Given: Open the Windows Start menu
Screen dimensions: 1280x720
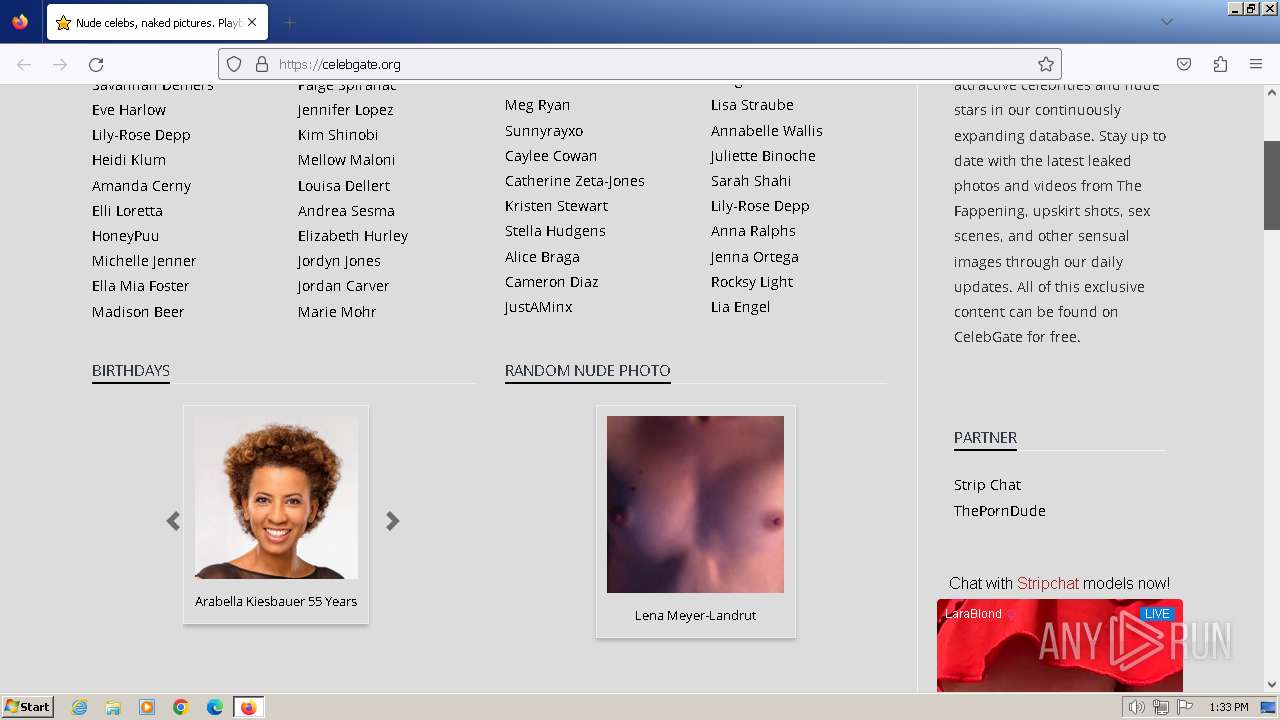Looking at the screenshot, I should click(x=28, y=707).
